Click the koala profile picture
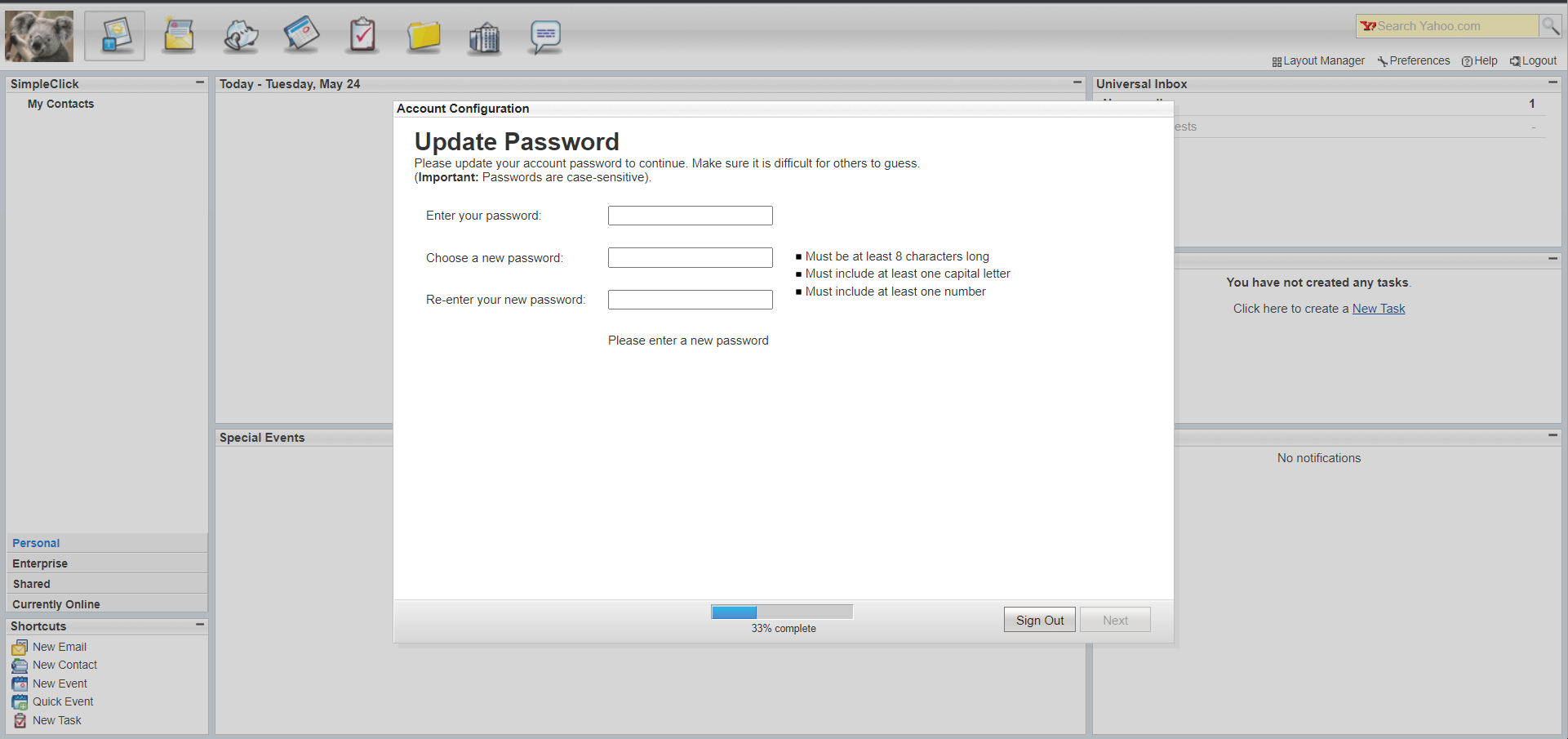Viewport: 1568px width, 739px height. click(39, 36)
